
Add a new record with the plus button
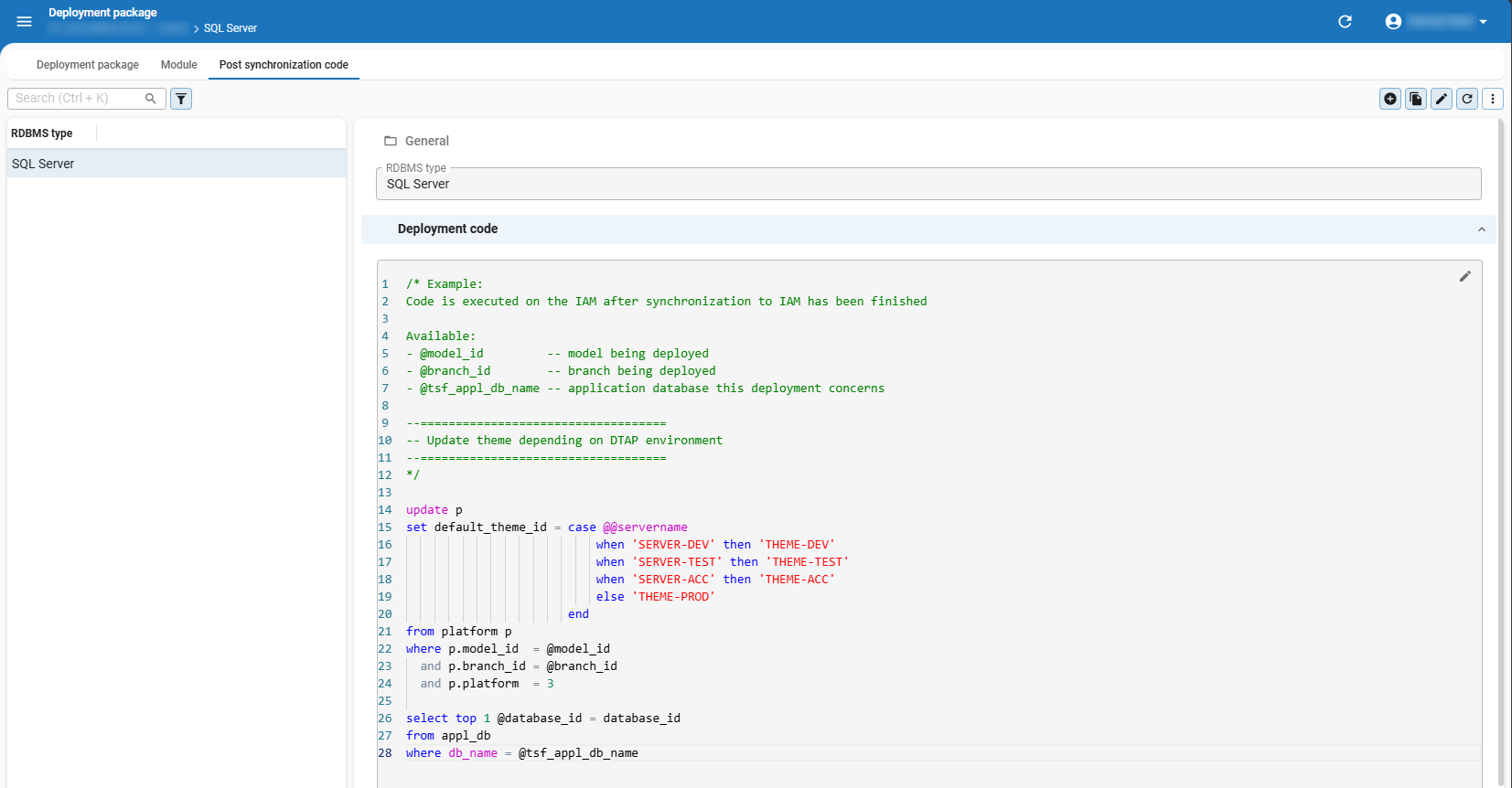[1390, 99]
